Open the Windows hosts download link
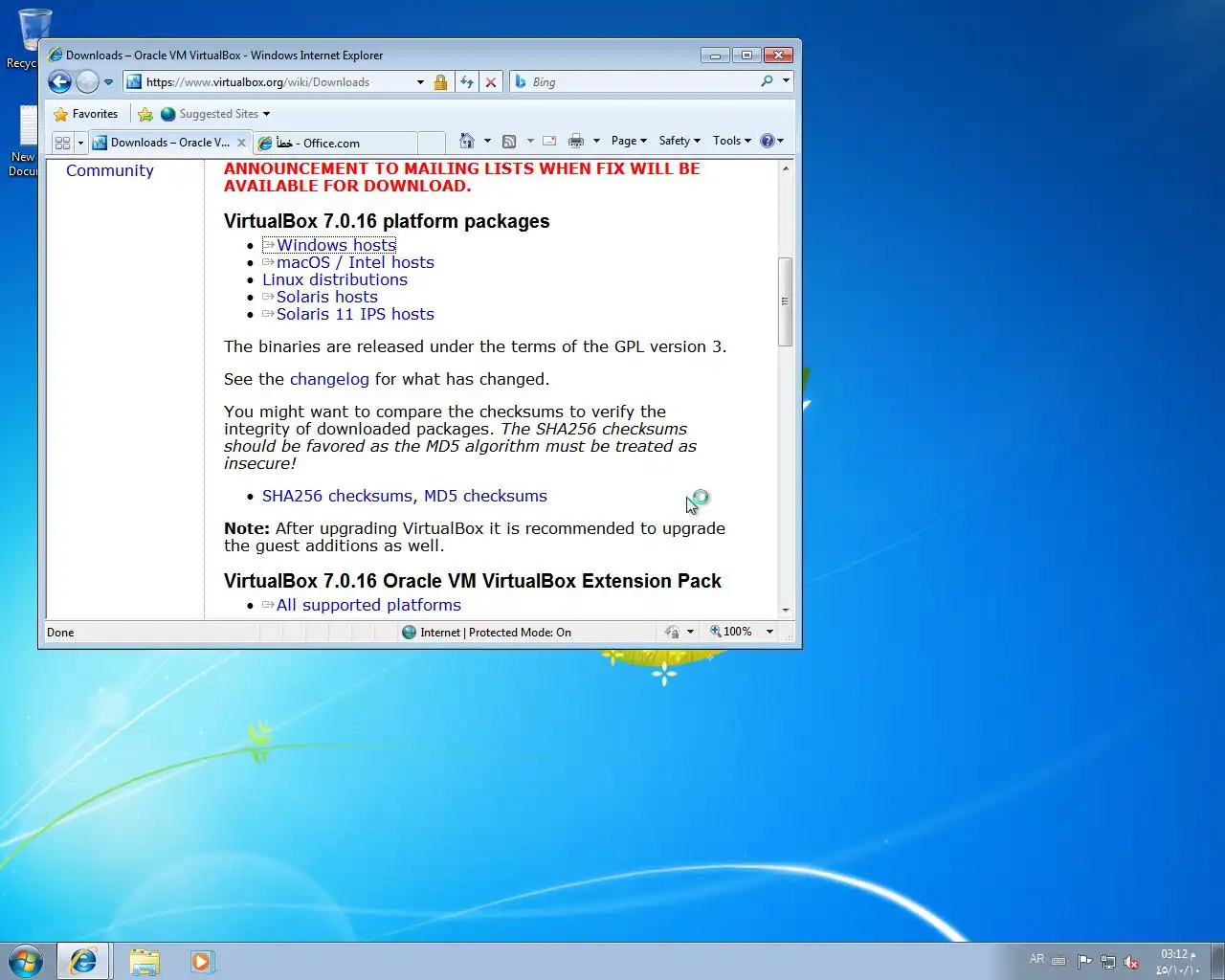Viewport: 1225px width, 980px height. 336,245
